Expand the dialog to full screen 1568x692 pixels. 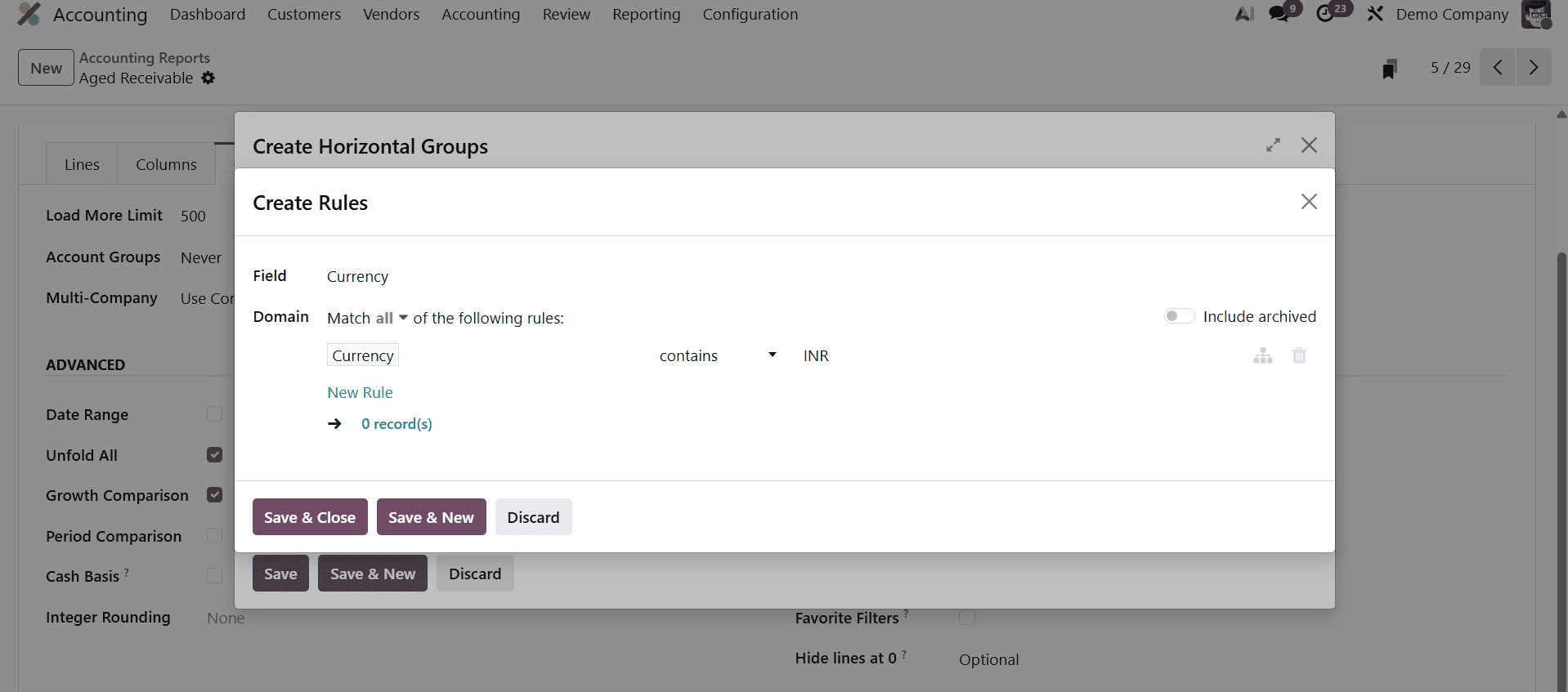[x=1272, y=145]
